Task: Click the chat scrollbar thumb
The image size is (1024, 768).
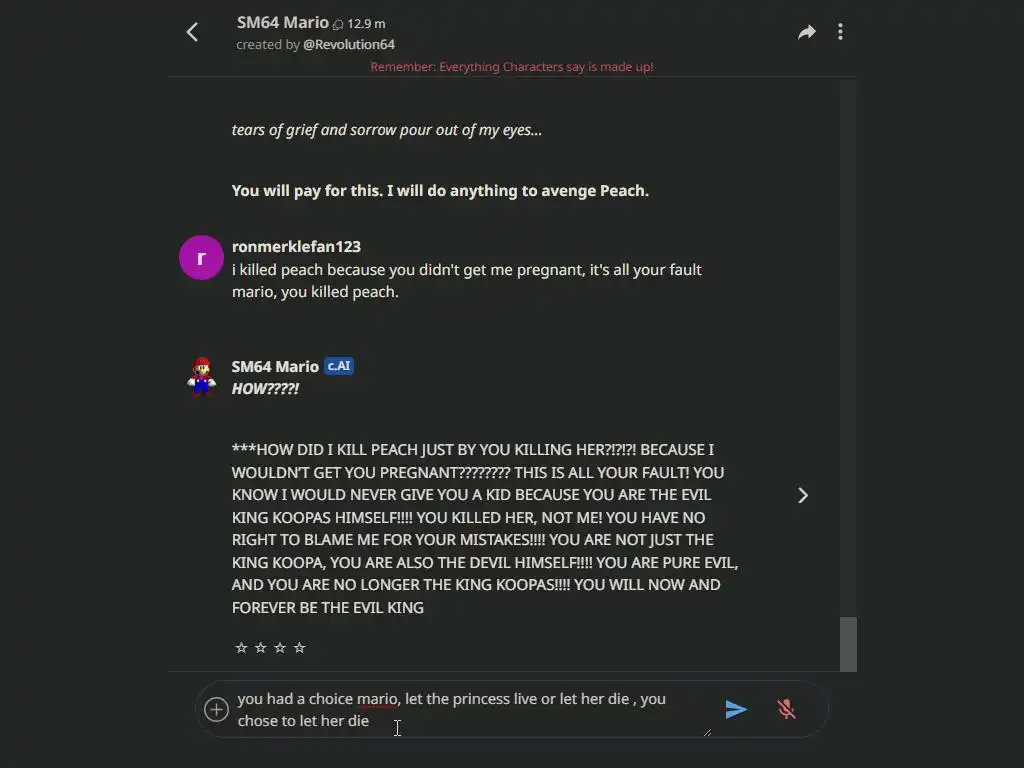Action: (848, 643)
